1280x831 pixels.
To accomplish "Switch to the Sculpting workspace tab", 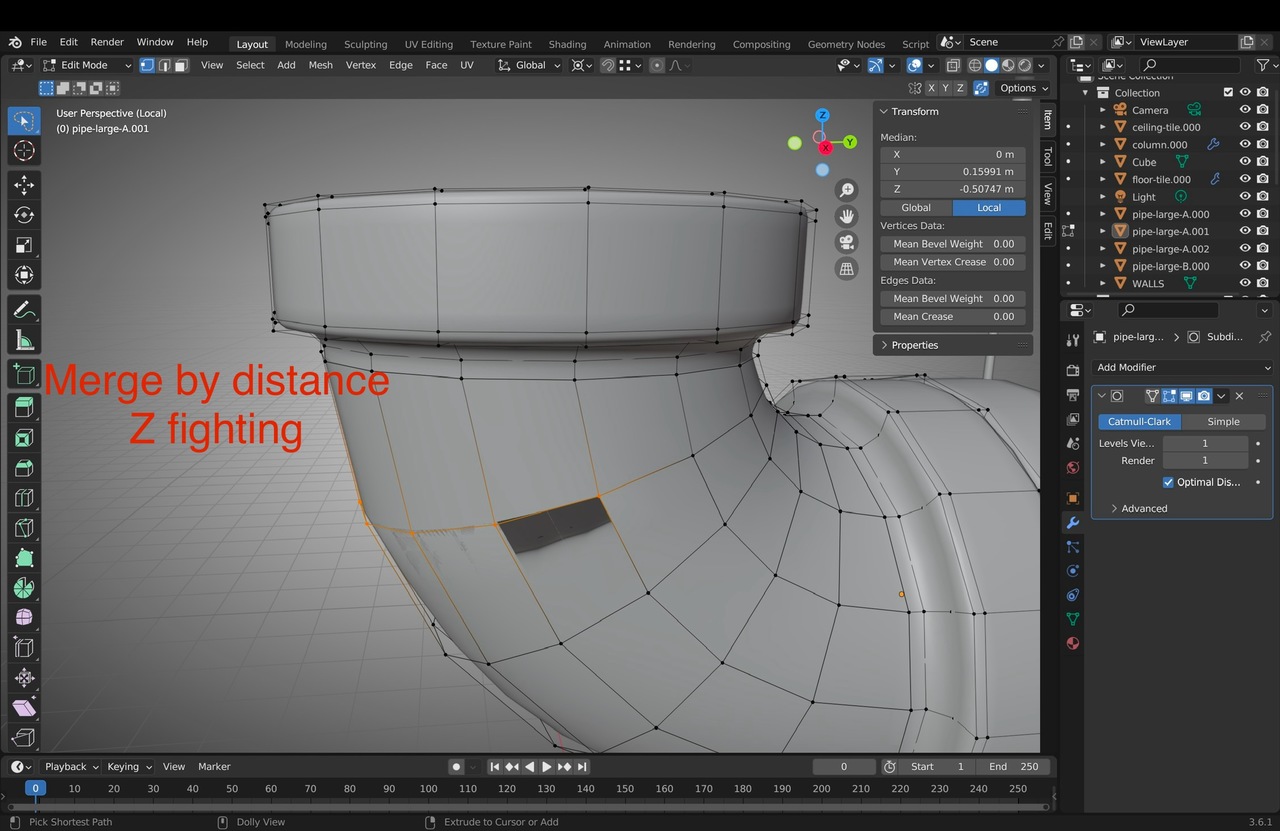I will click(x=365, y=44).
